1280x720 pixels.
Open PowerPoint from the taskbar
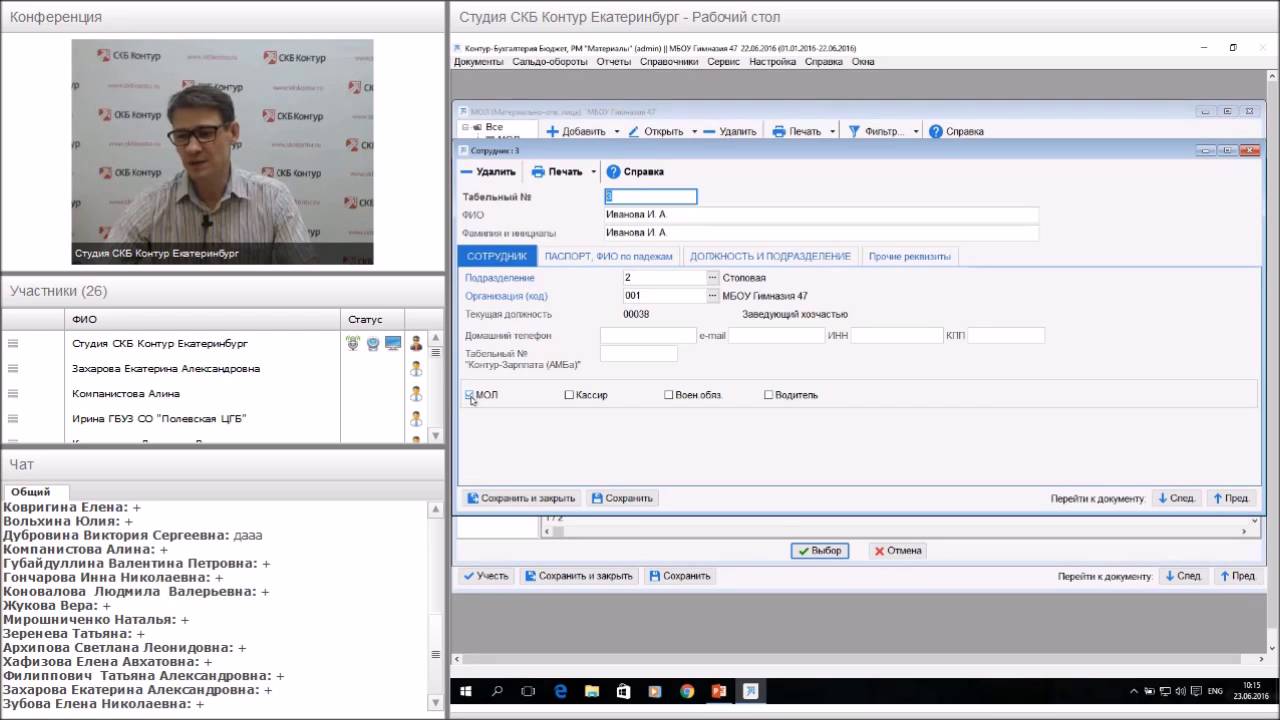point(719,691)
